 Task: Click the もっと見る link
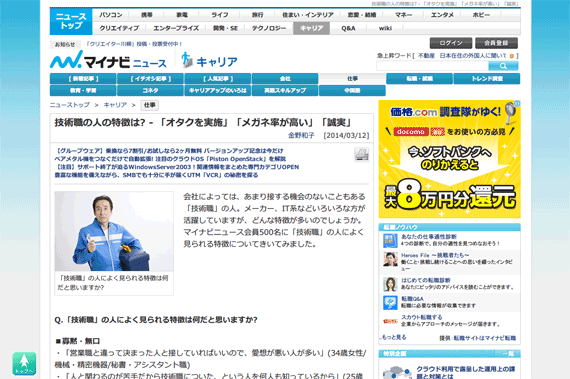click(394, 338)
